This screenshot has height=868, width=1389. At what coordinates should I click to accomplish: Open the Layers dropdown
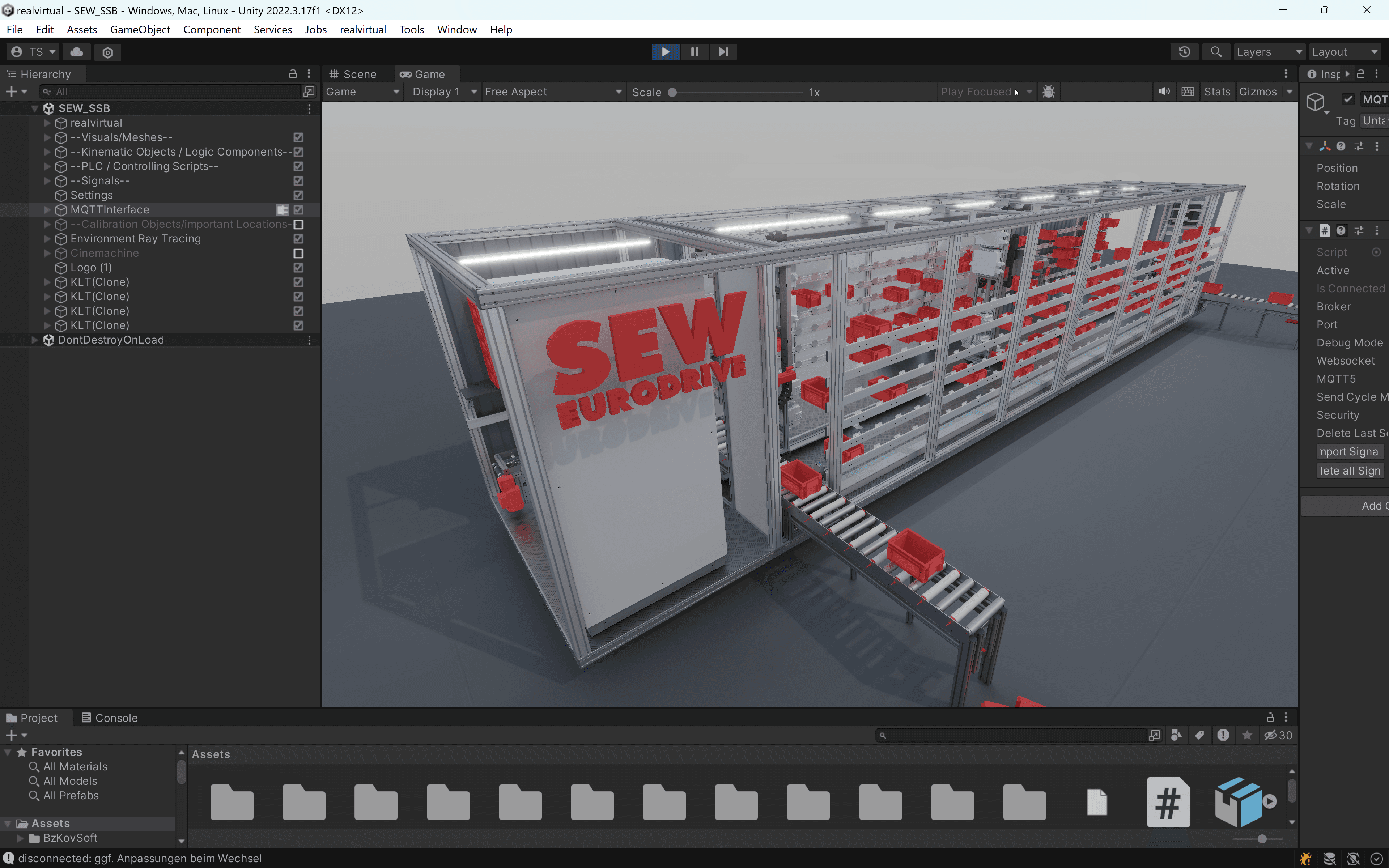(x=1269, y=52)
